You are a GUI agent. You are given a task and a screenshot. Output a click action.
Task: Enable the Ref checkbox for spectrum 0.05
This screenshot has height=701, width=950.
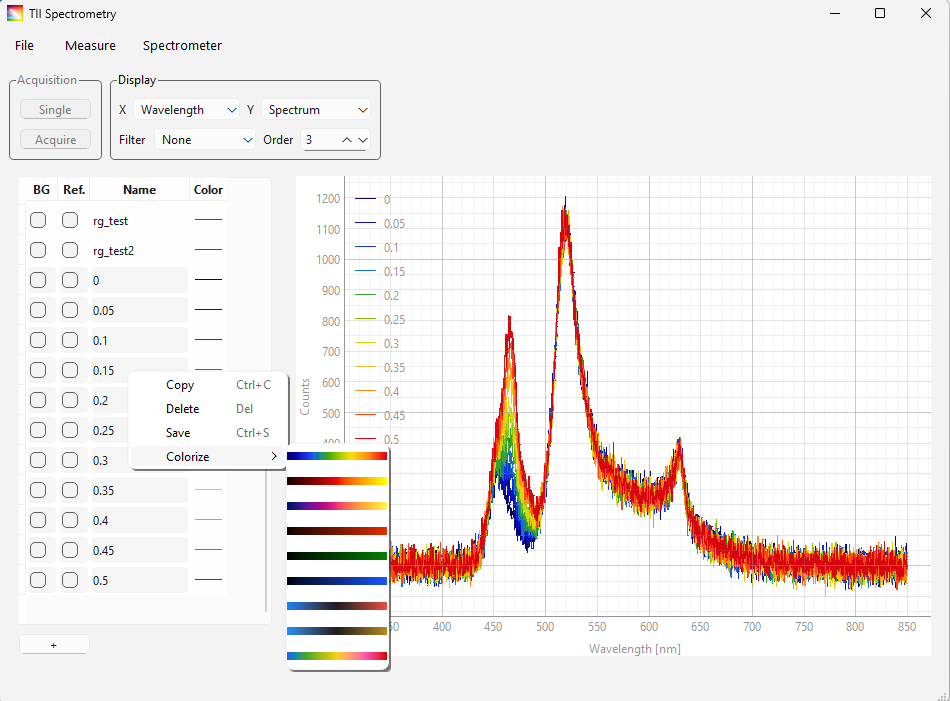pyautogui.click(x=69, y=310)
